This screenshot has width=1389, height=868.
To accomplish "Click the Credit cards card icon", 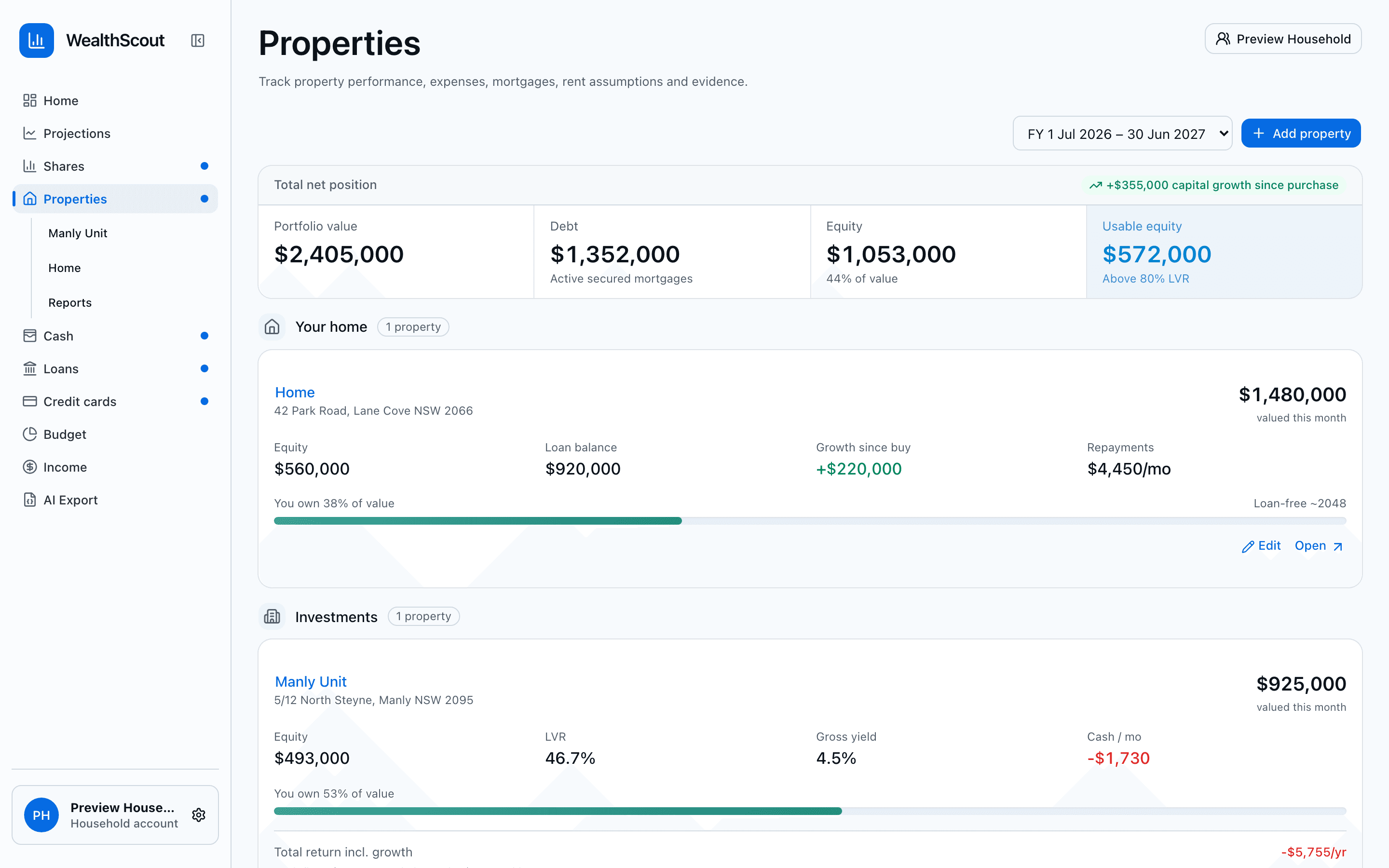I will 30,401.
